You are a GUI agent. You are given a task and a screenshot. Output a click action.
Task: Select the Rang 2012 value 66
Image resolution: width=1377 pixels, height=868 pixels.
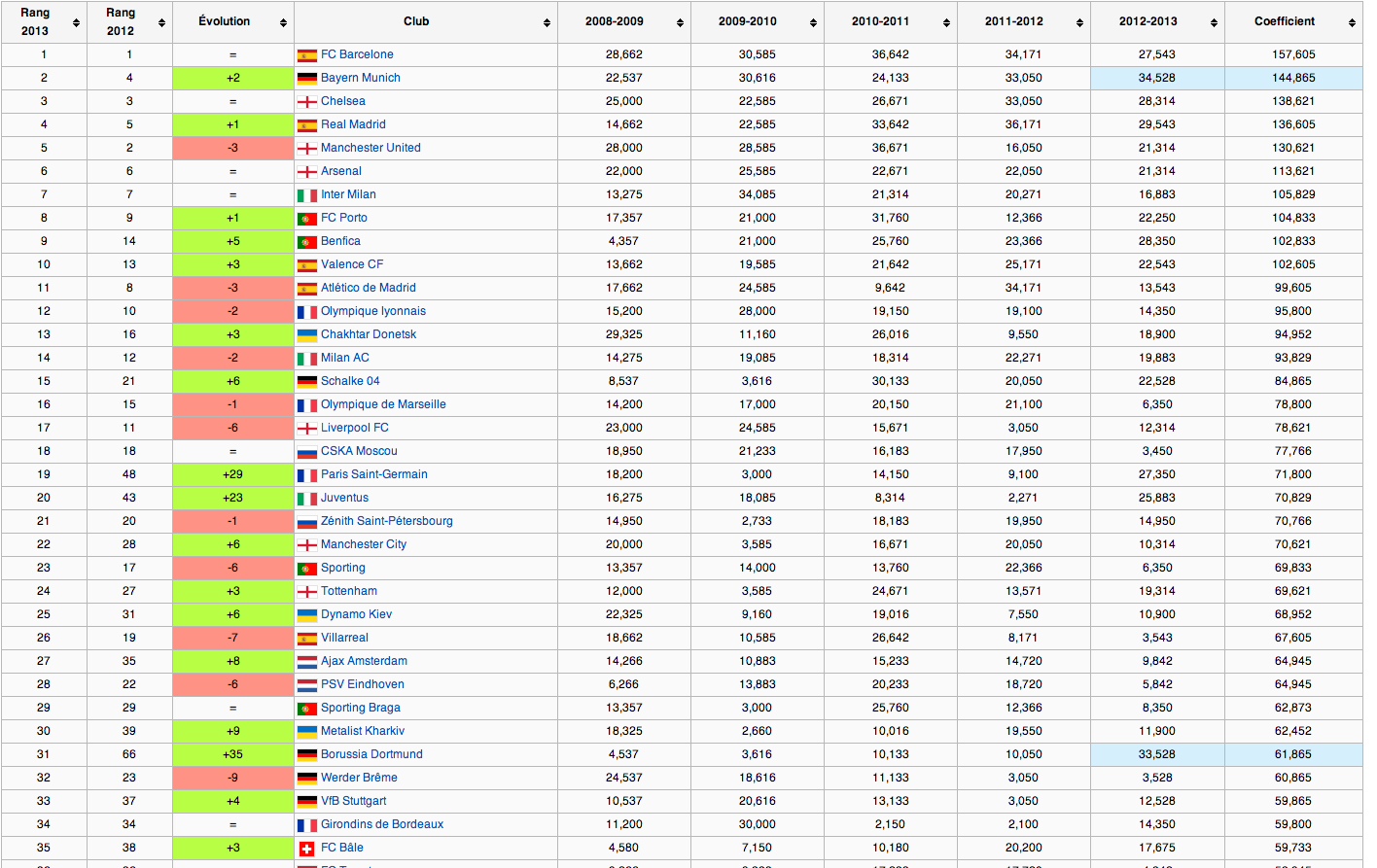[129, 754]
